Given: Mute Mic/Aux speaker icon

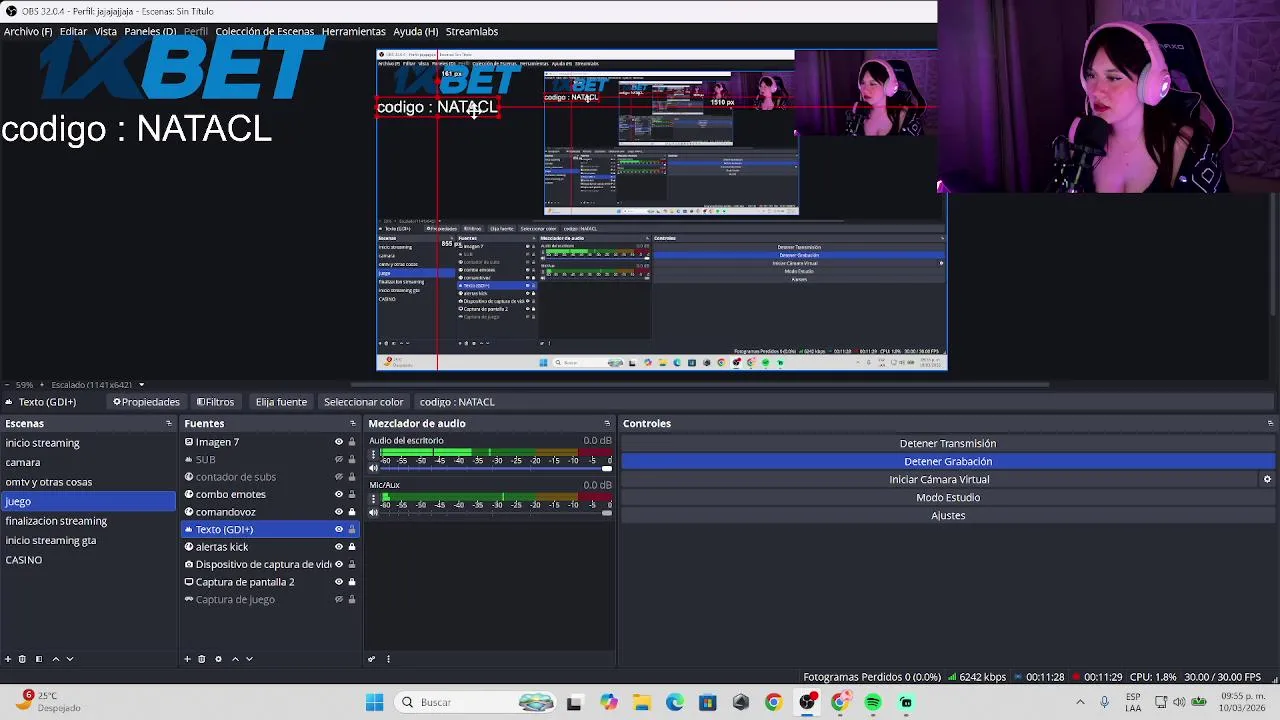Looking at the screenshot, I should click(374, 512).
